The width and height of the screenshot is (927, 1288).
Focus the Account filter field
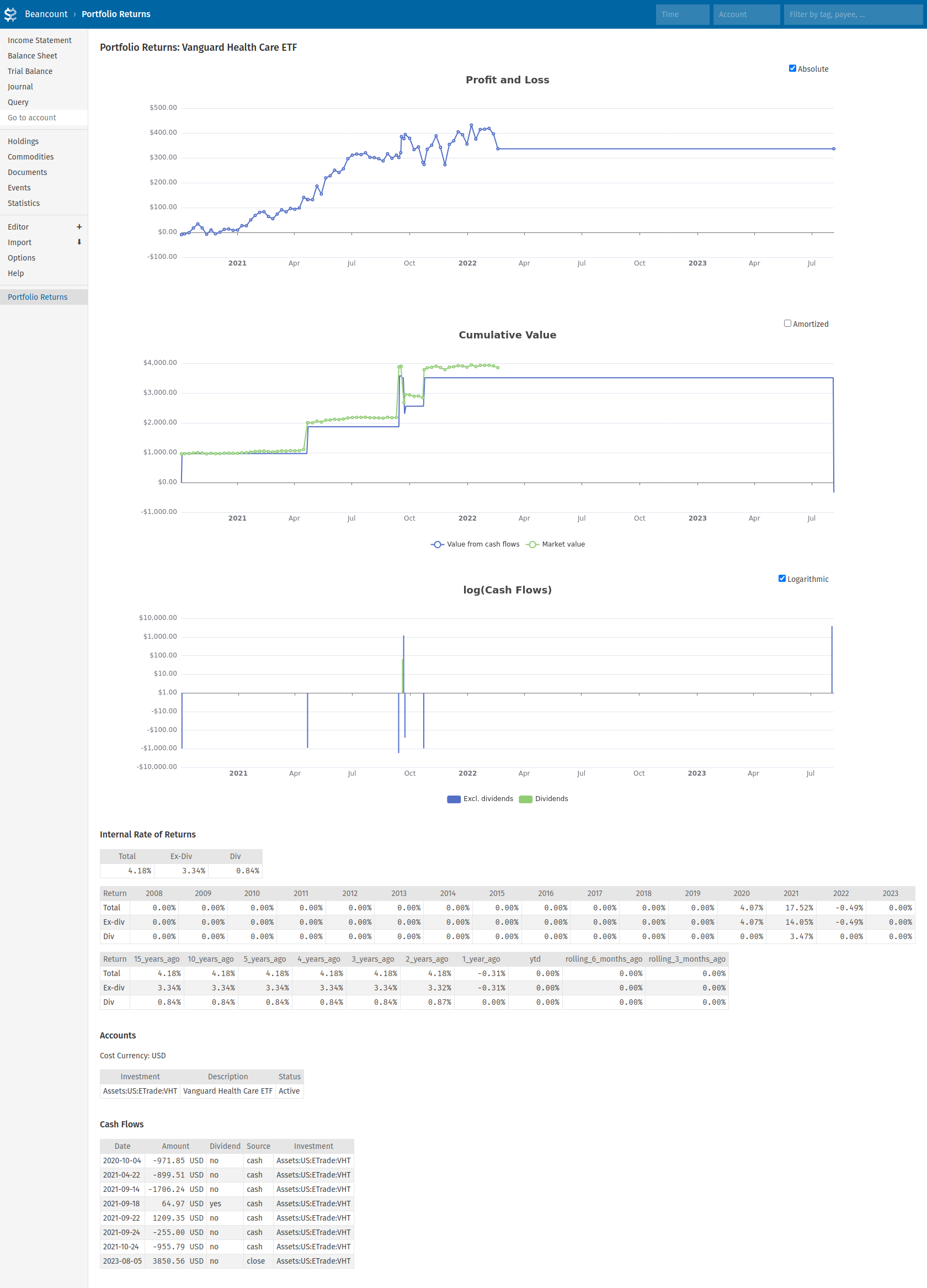pyautogui.click(x=746, y=14)
